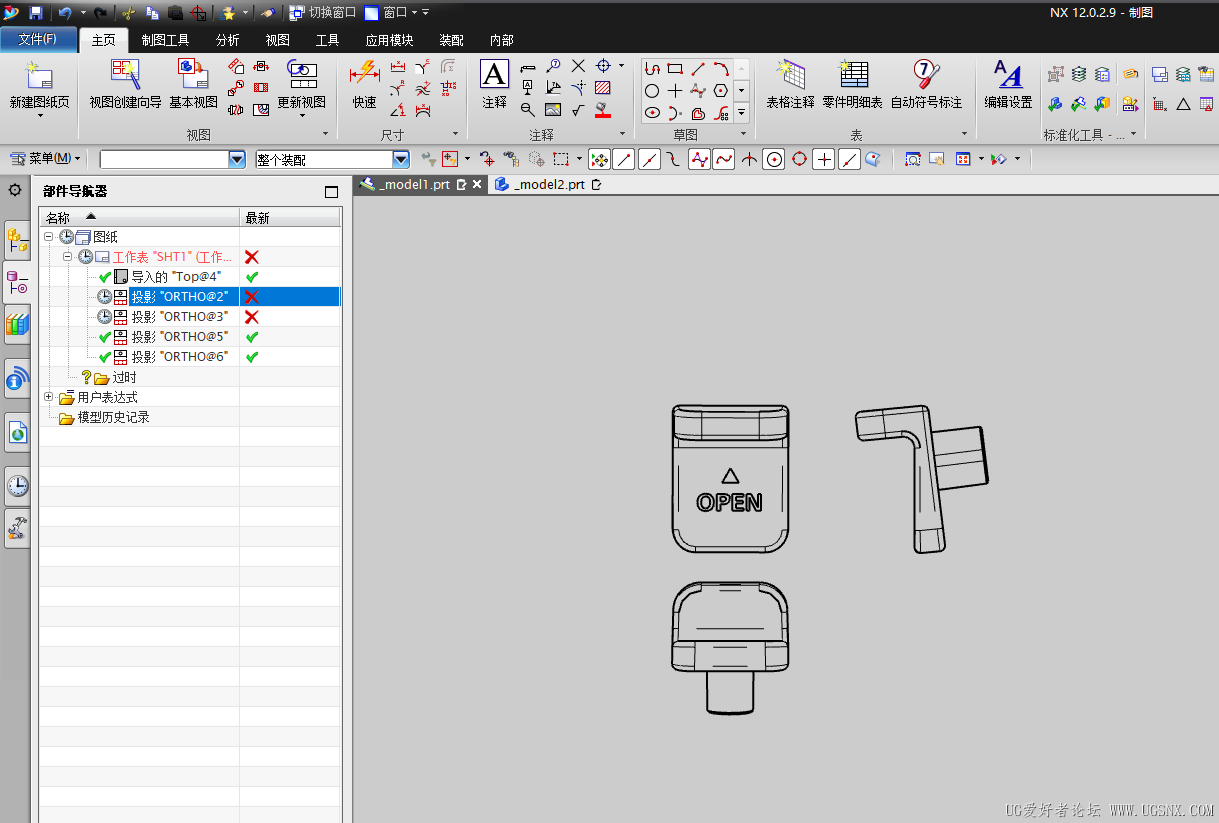1219x823 pixels.
Task: Click the 零件明细表 (Parts List) icon
Action: [852, 76]
